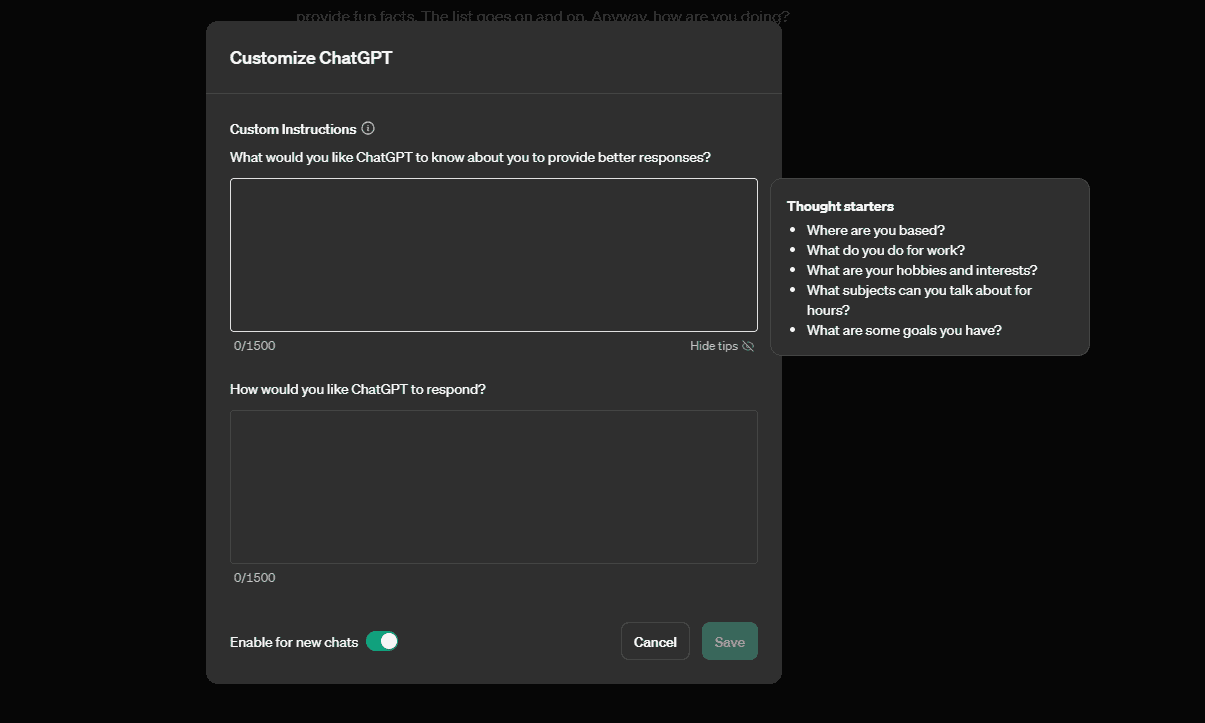Click the 'Enable for new chats' label
Screen dimensions: 1205x723
[294, 642]
